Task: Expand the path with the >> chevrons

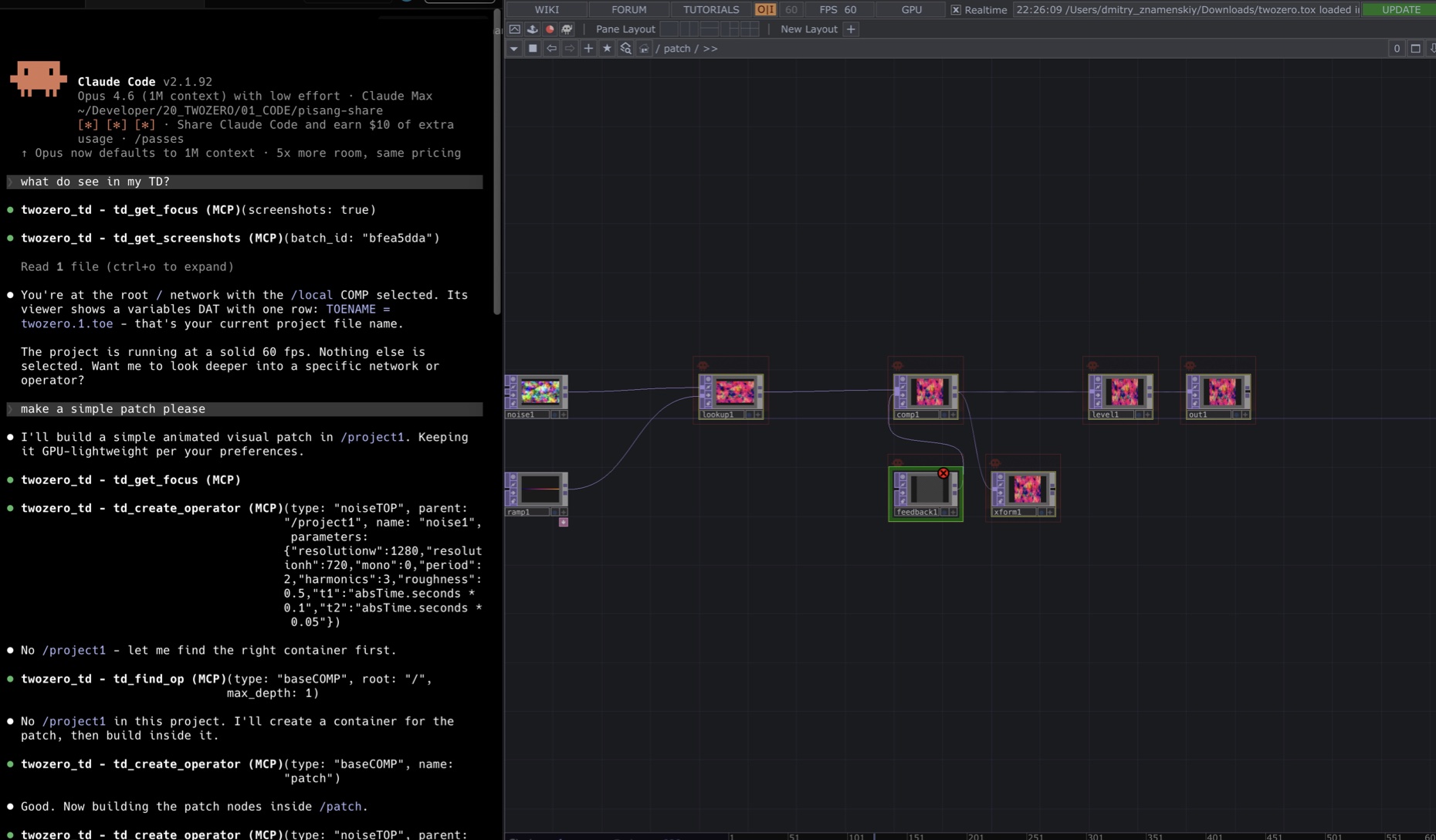Action: [710, 49]
